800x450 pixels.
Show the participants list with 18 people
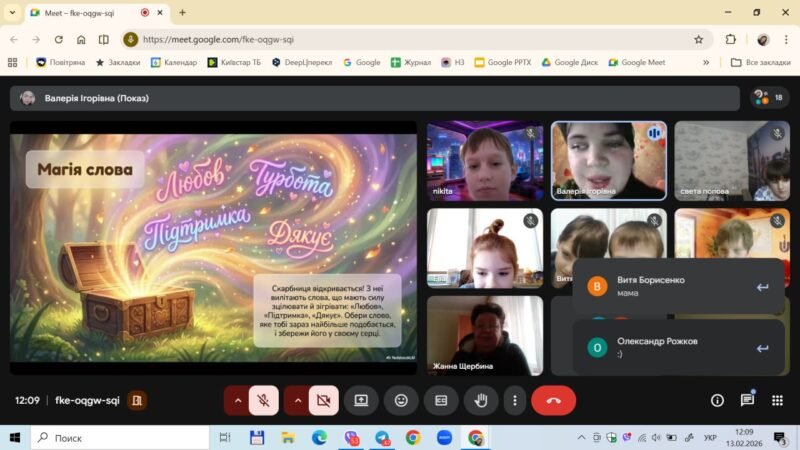point(769,98)
